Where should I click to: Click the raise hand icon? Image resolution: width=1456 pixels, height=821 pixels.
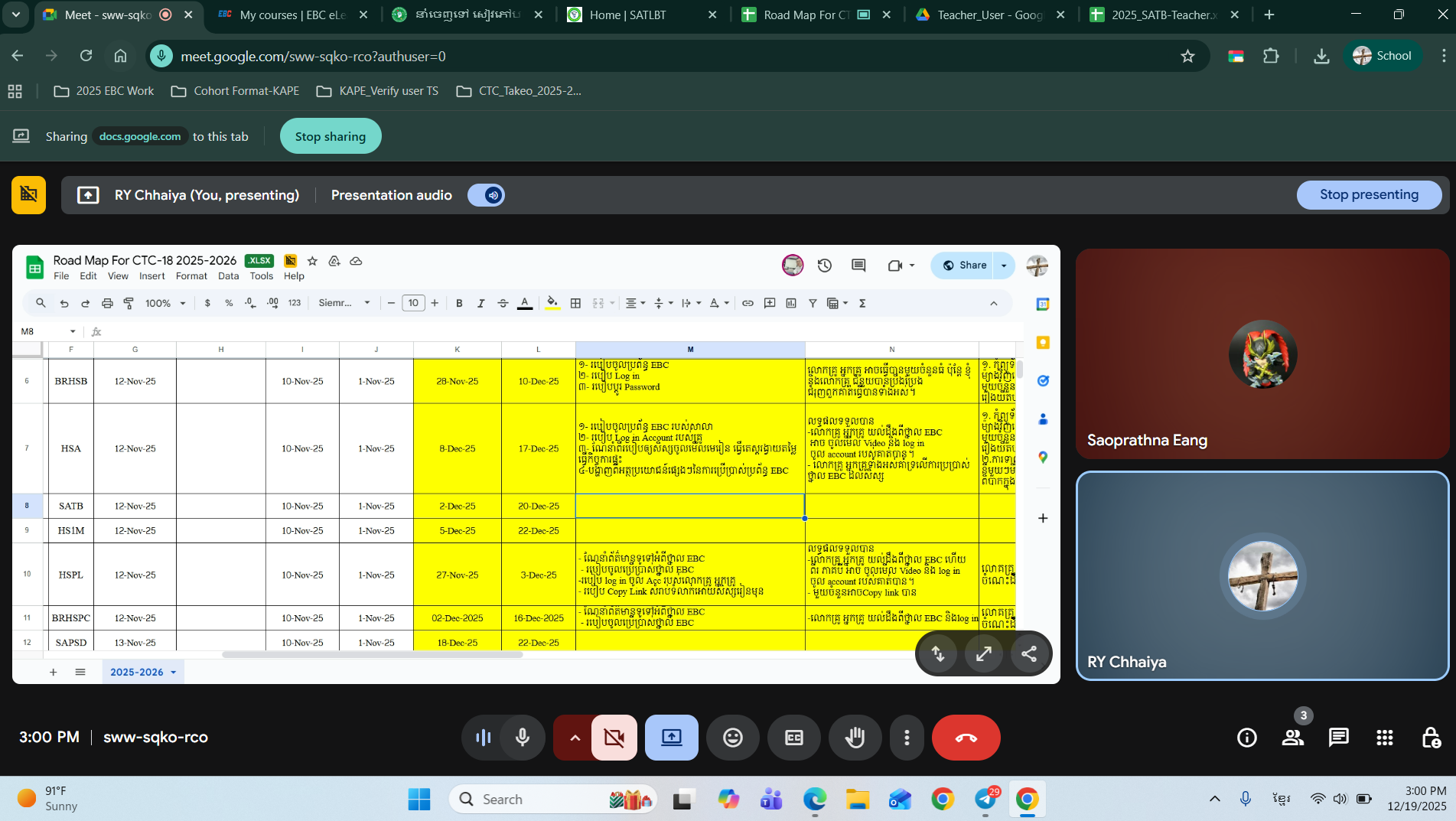tap(855, 738)
